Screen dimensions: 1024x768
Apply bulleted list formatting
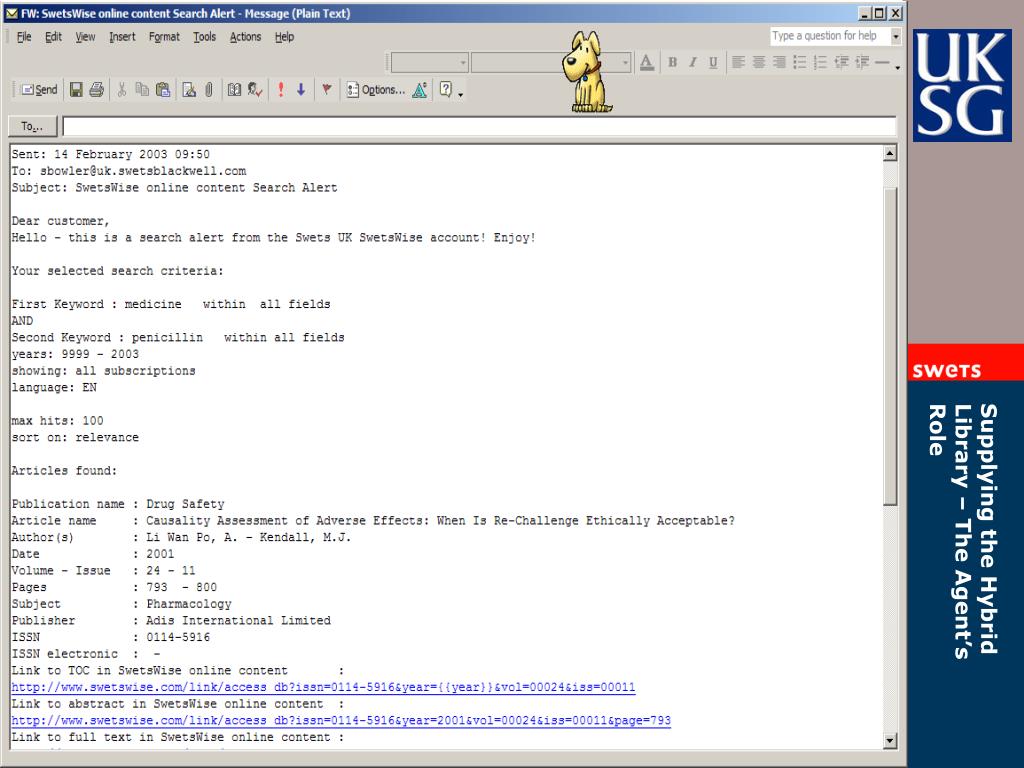(x=800, y=63)
